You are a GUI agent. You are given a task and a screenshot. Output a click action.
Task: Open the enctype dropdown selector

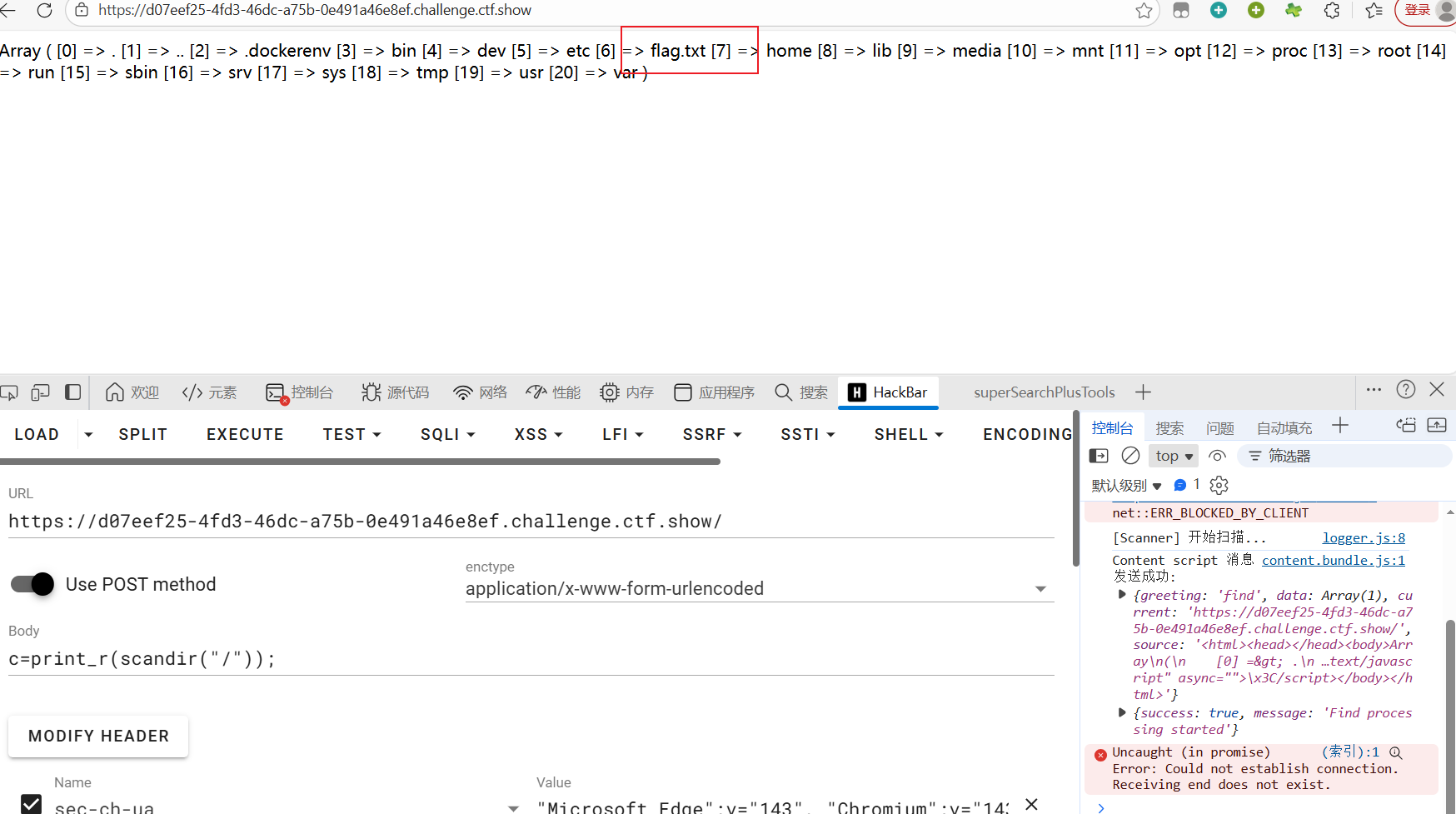pyautogui.click(x=760, y=588)
